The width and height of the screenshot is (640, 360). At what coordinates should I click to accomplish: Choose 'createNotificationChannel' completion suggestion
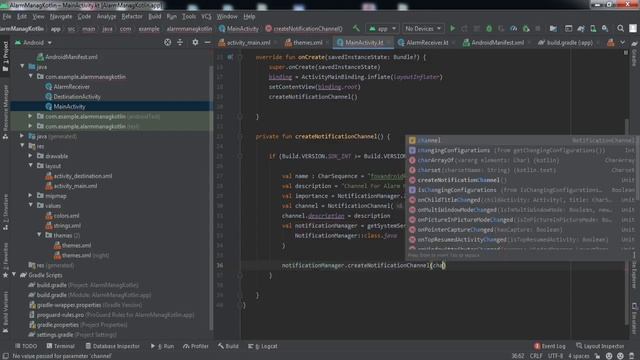(x=522, y=180)
